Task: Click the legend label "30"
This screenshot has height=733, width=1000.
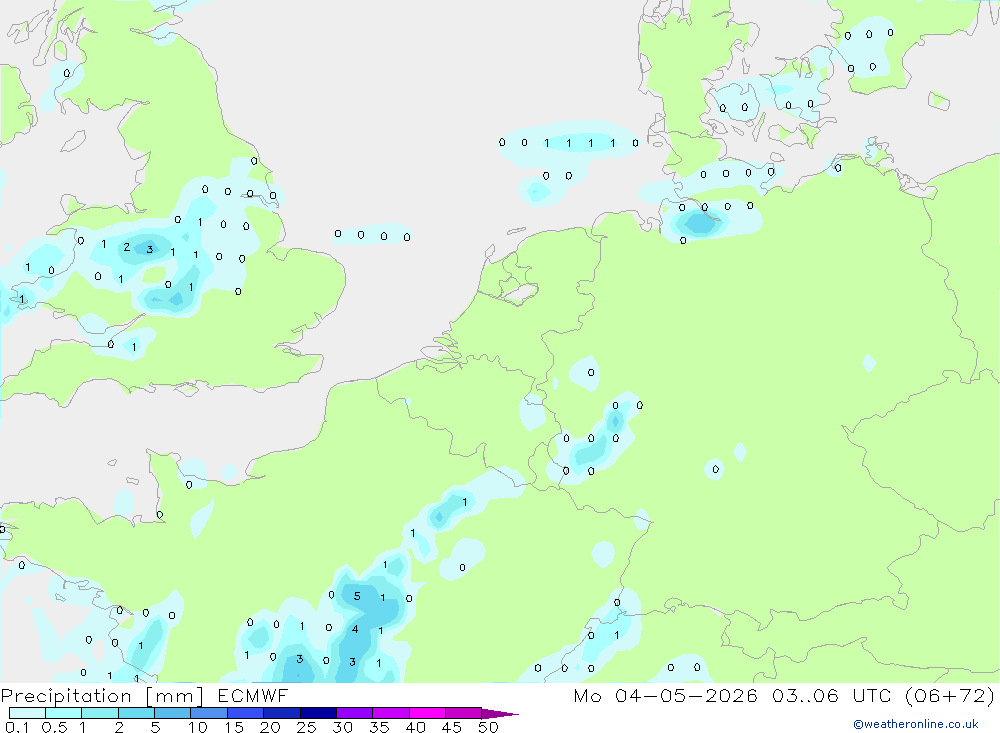Action: click(343, 727)
